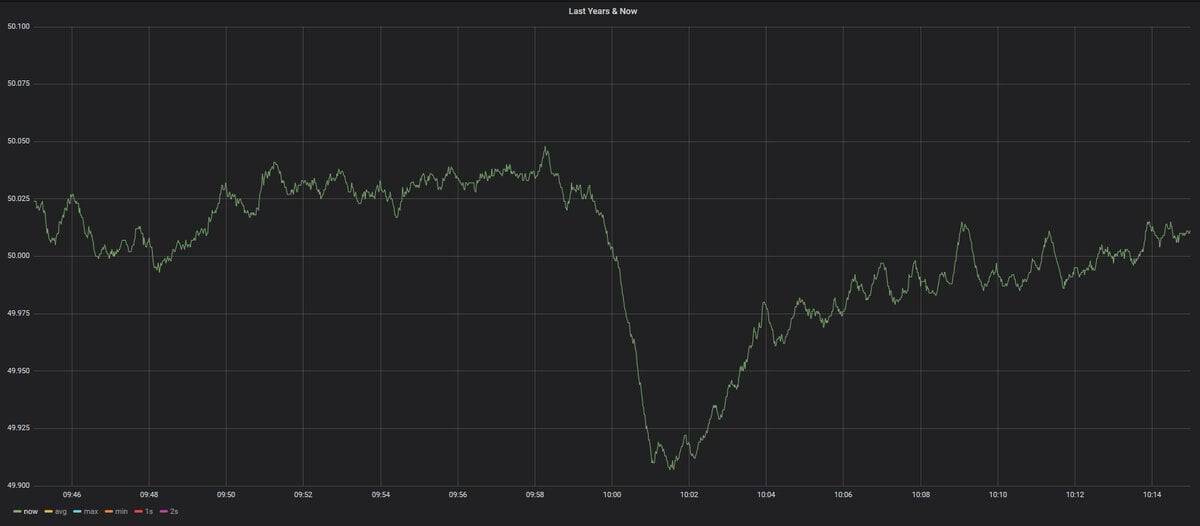Click the orange "min" legend color swatch

106,511
